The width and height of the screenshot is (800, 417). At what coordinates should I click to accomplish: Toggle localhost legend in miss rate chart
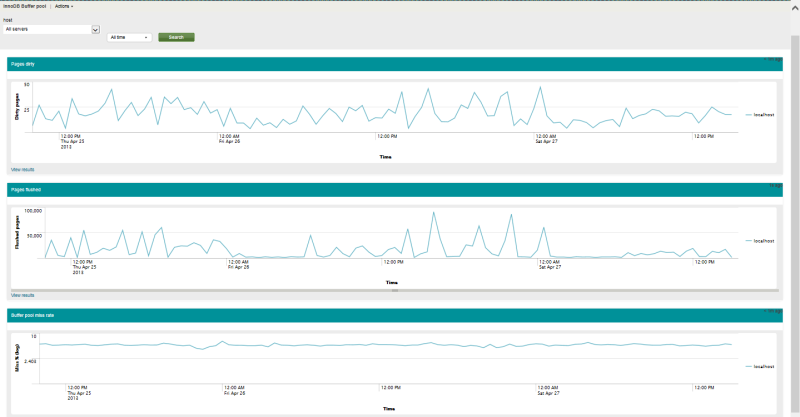click(760, 366)
